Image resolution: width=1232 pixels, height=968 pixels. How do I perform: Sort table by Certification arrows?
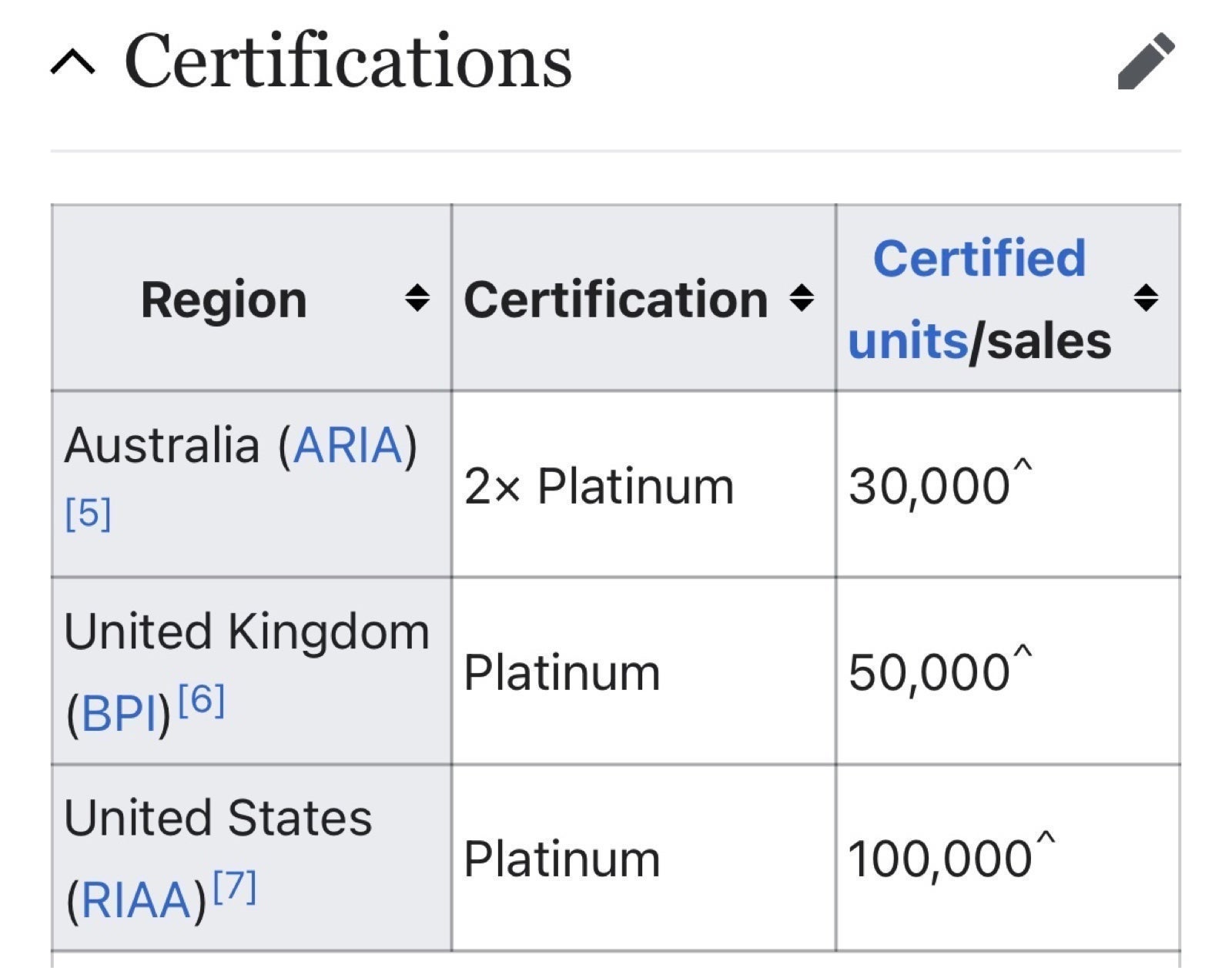(x=802, y=298)
